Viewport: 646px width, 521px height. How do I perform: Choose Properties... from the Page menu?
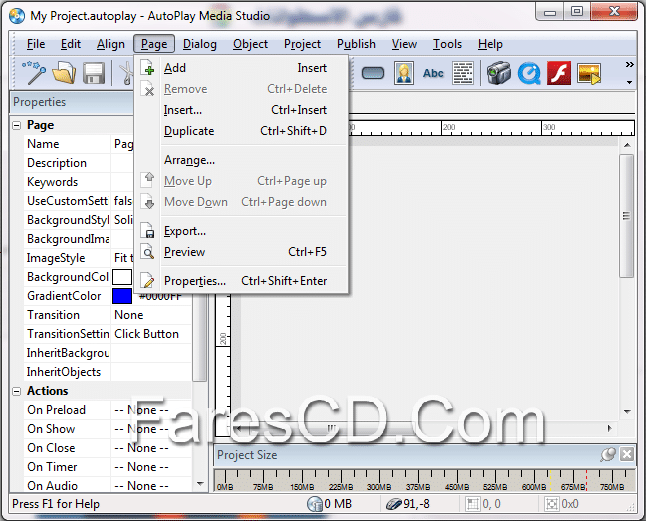[242, 281]
